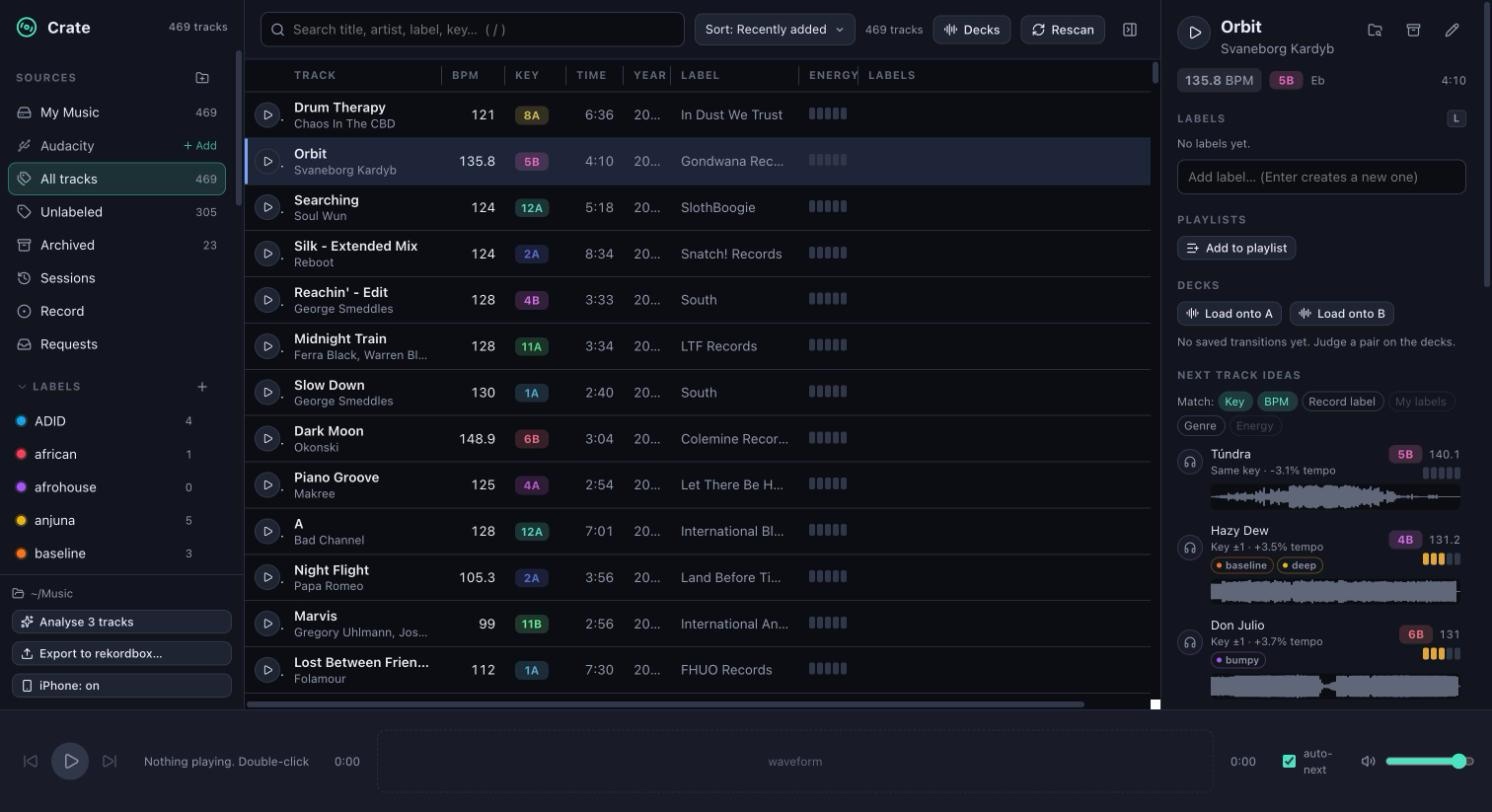This screenshot has width=1492, height=812.
Task: Enable Energy match chip
Action: [1254, 426]
